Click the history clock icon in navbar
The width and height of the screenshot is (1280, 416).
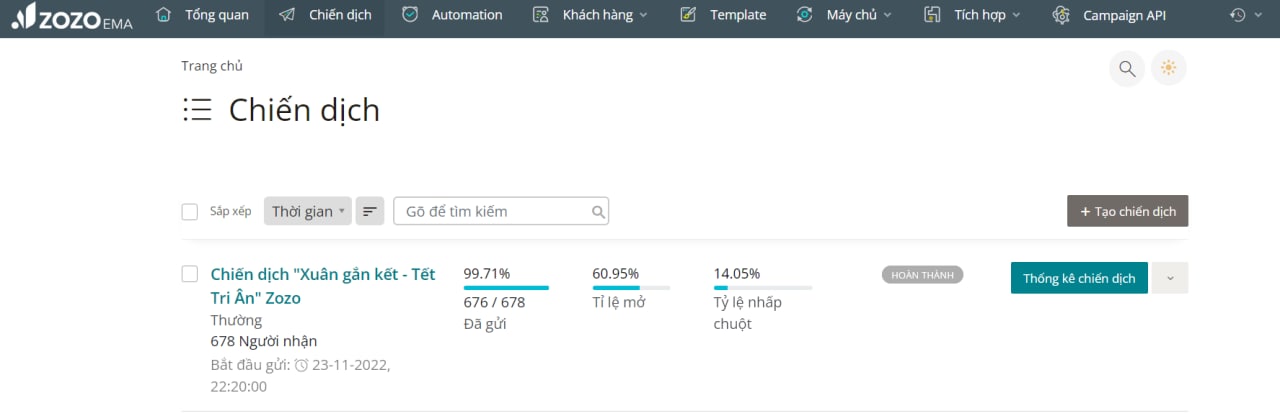pos(1238,15)
